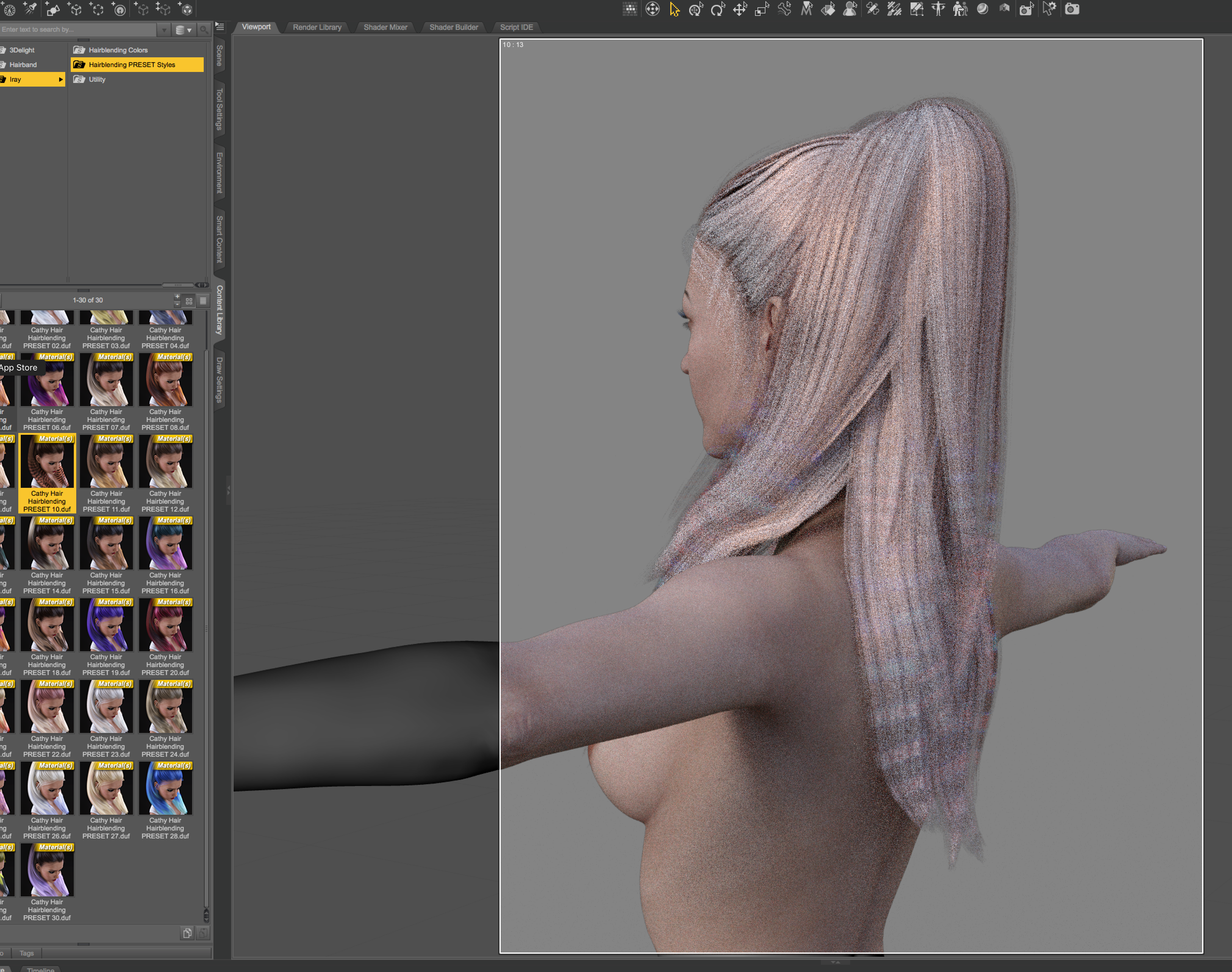This screenshot has width=1232, height=972.
Task: Select the Scale tool icon
Action: pyautogui.click(x=761, y=9)
